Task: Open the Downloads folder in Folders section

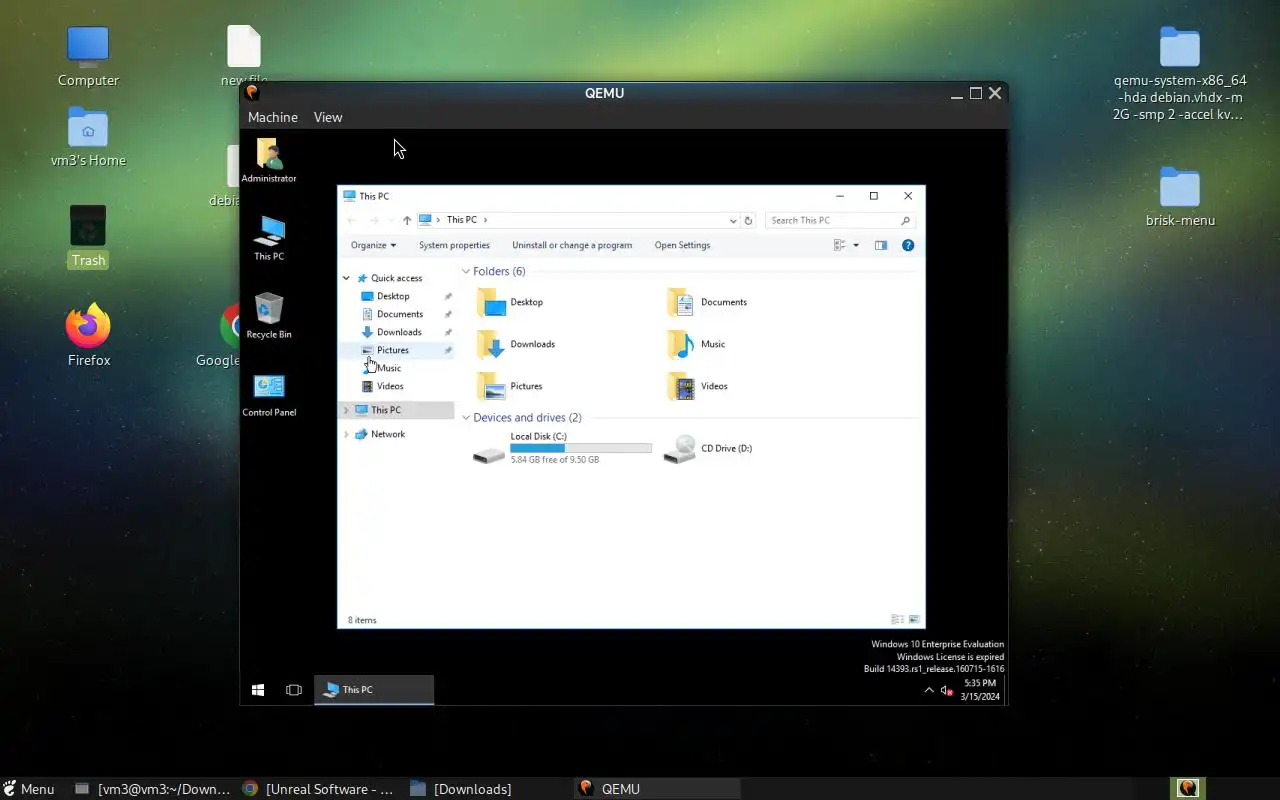Action: tap(516, 344)
